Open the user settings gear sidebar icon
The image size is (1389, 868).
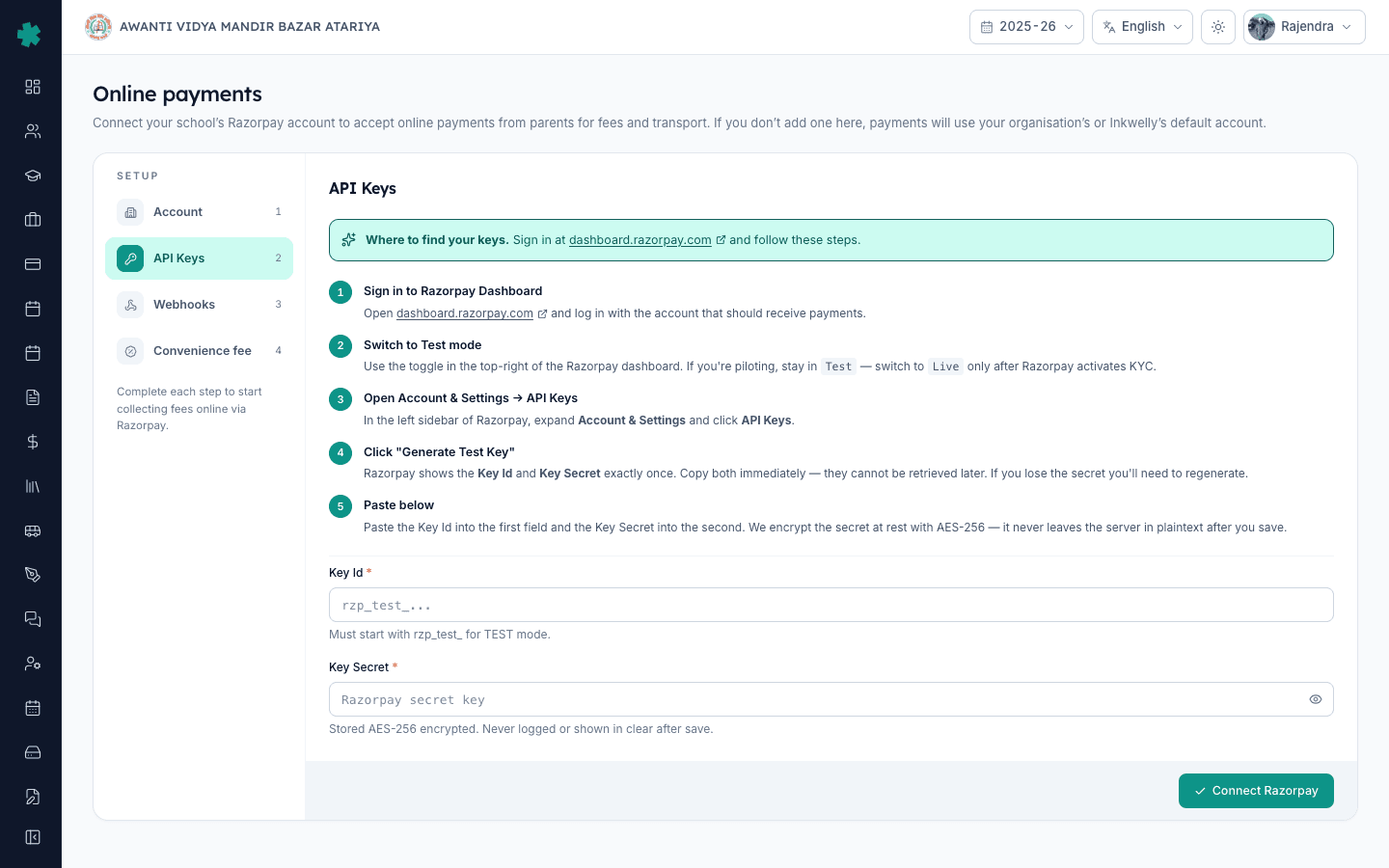point(33,664)
